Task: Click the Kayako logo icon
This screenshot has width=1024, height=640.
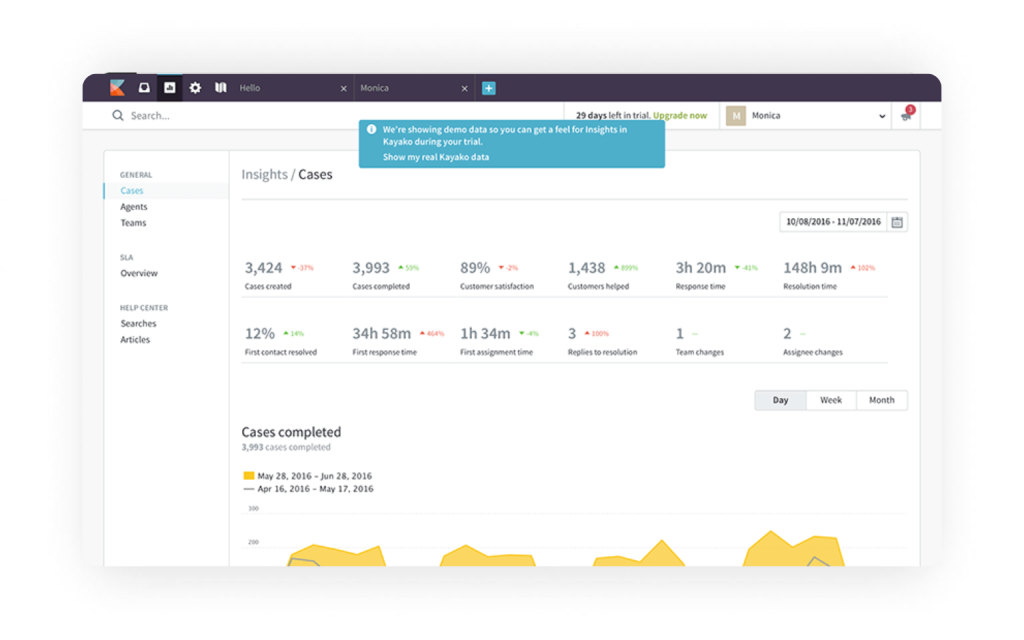Action: 117,87
